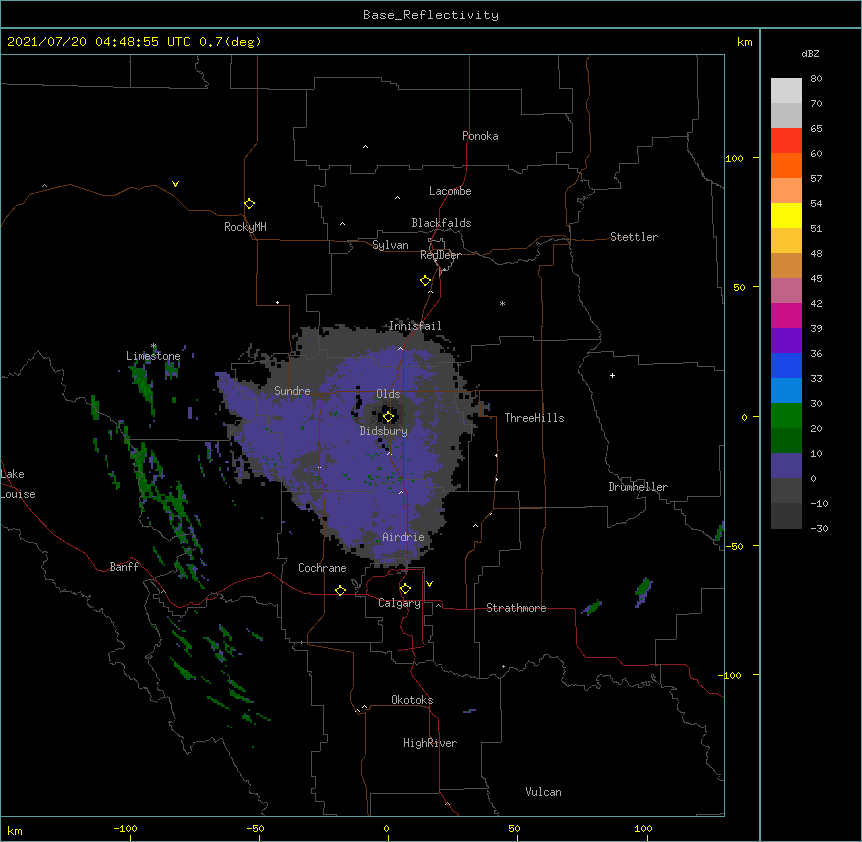The width and height of the screenshot is (862, 842).
Task: Select the light gray 80 dBZ legend swatch
Action: pos(786,91)
